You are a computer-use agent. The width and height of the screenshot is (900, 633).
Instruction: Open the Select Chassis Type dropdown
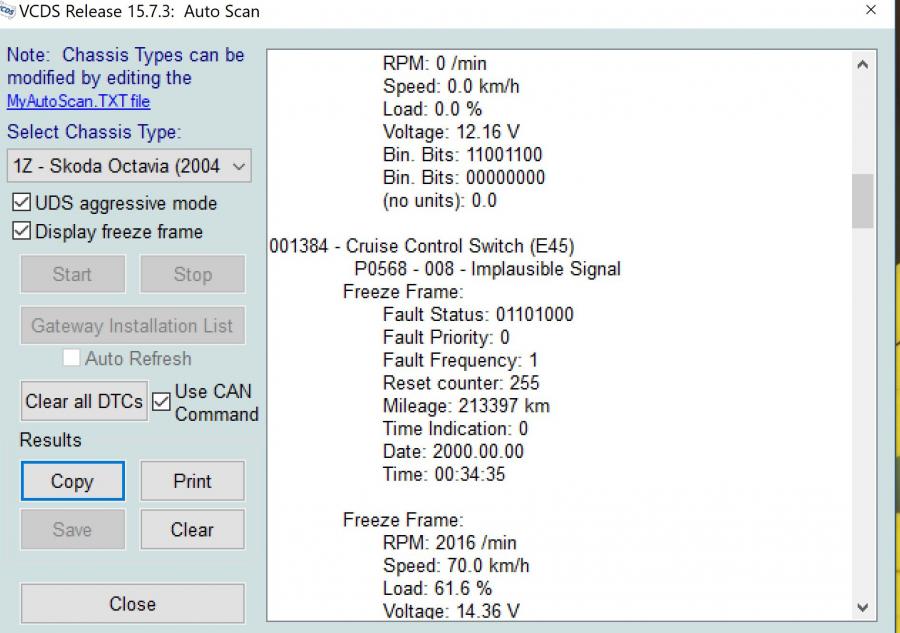coord(128,166)
